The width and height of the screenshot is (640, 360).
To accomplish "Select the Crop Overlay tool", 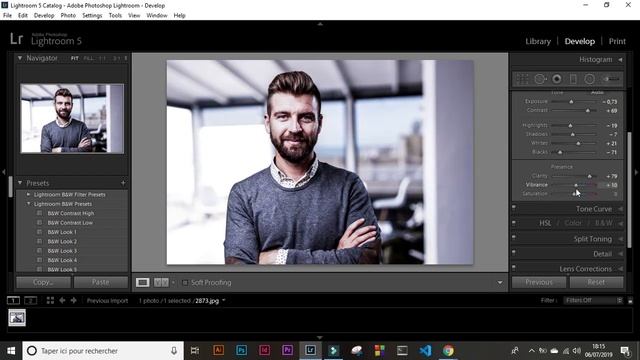I will (522, 79).
